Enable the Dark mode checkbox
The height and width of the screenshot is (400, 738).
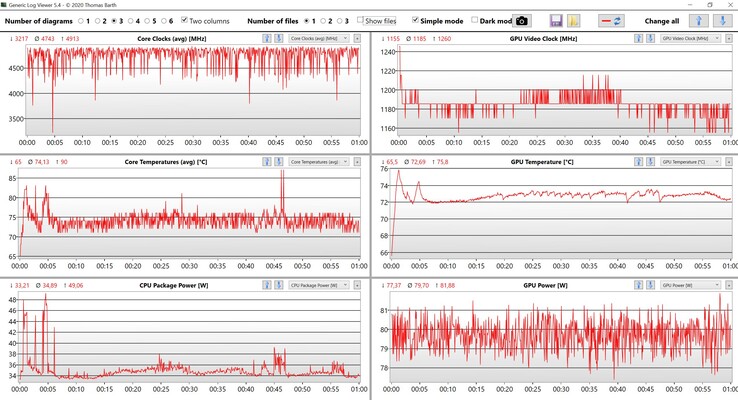474,20
